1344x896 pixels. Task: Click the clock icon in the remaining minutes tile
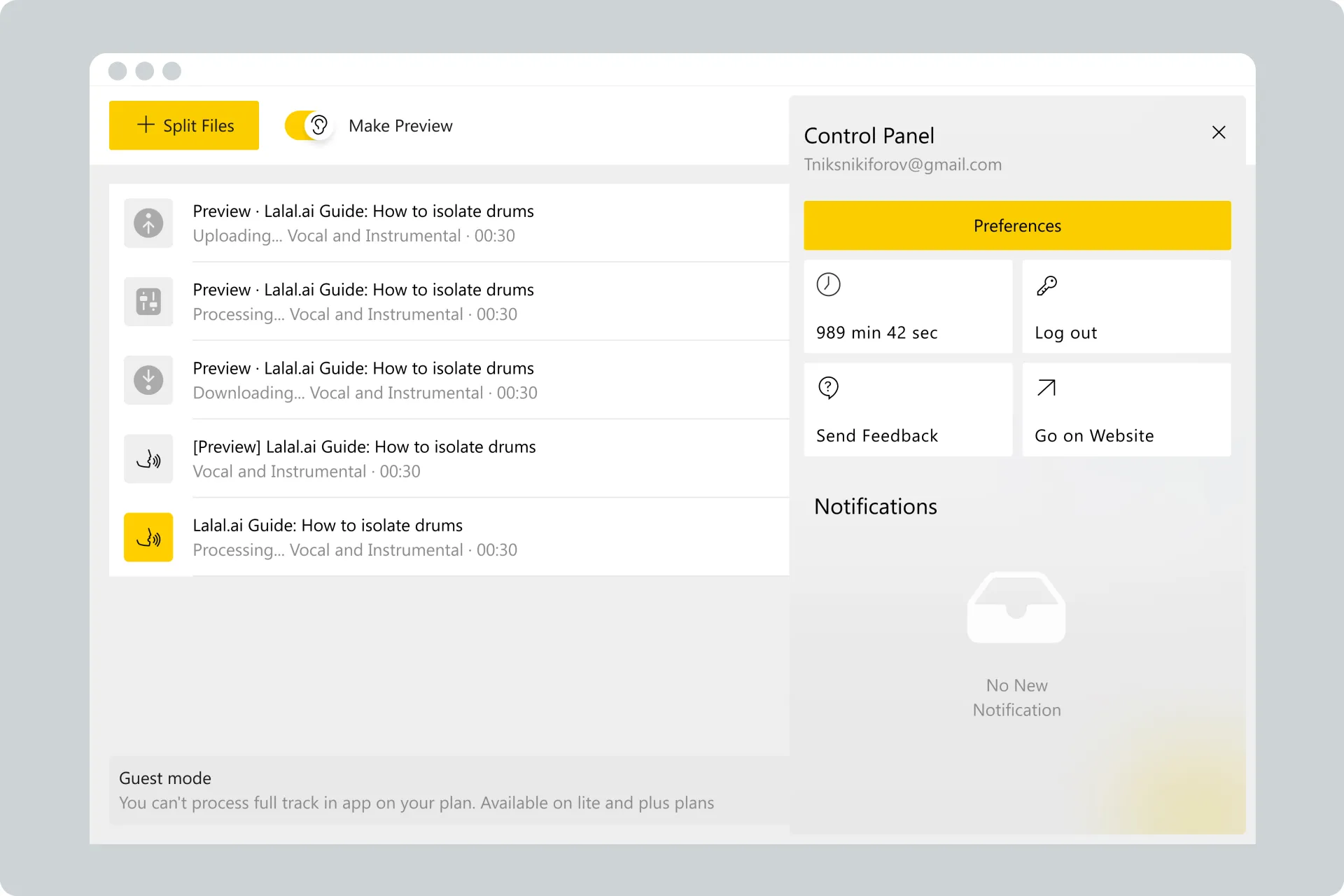click(828, 285)
